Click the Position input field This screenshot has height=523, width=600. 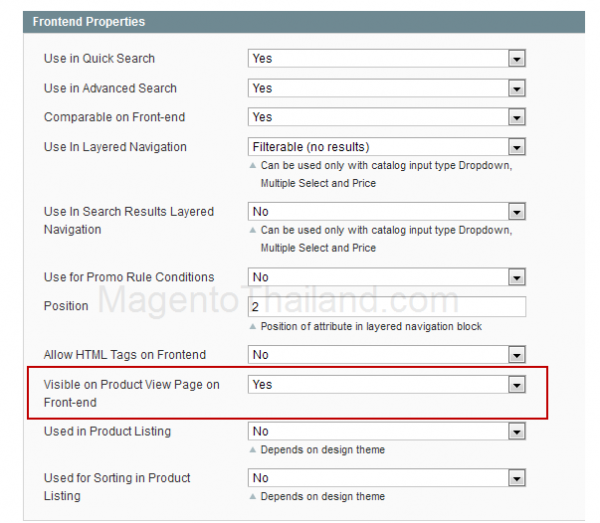tap(386, 307)
